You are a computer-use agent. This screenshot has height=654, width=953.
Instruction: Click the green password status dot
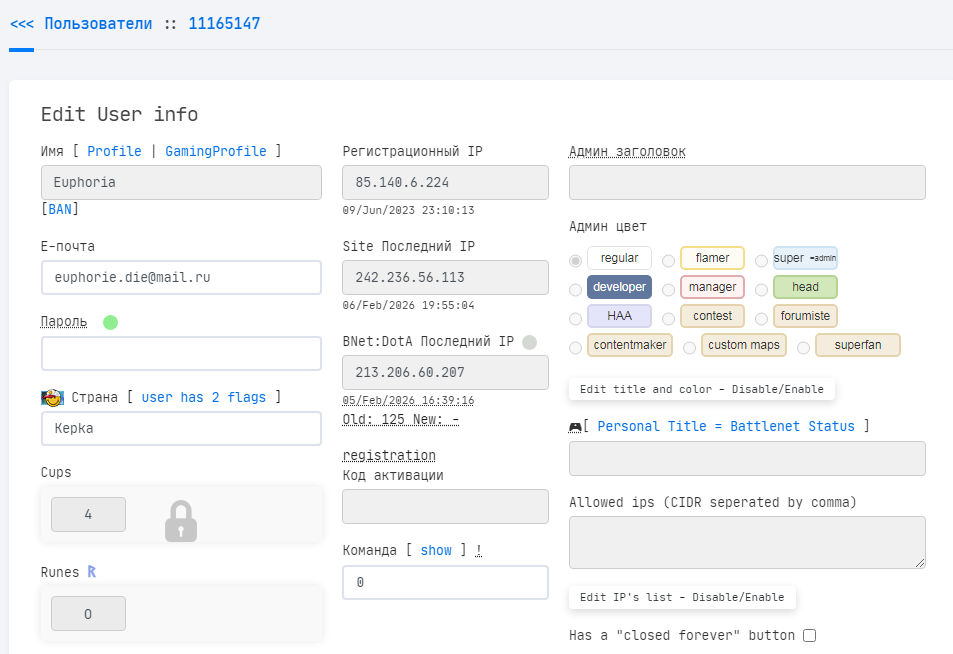pos(110,322)
